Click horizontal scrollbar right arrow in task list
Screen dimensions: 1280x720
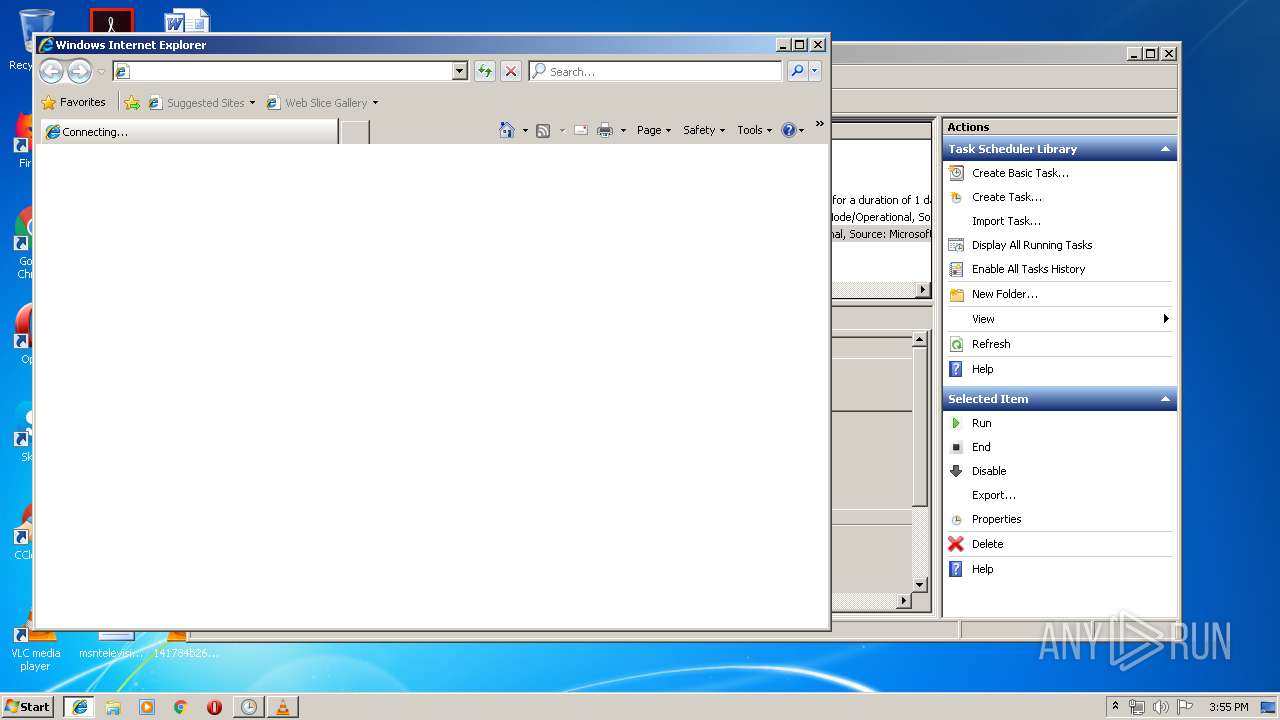coord(923,290)
